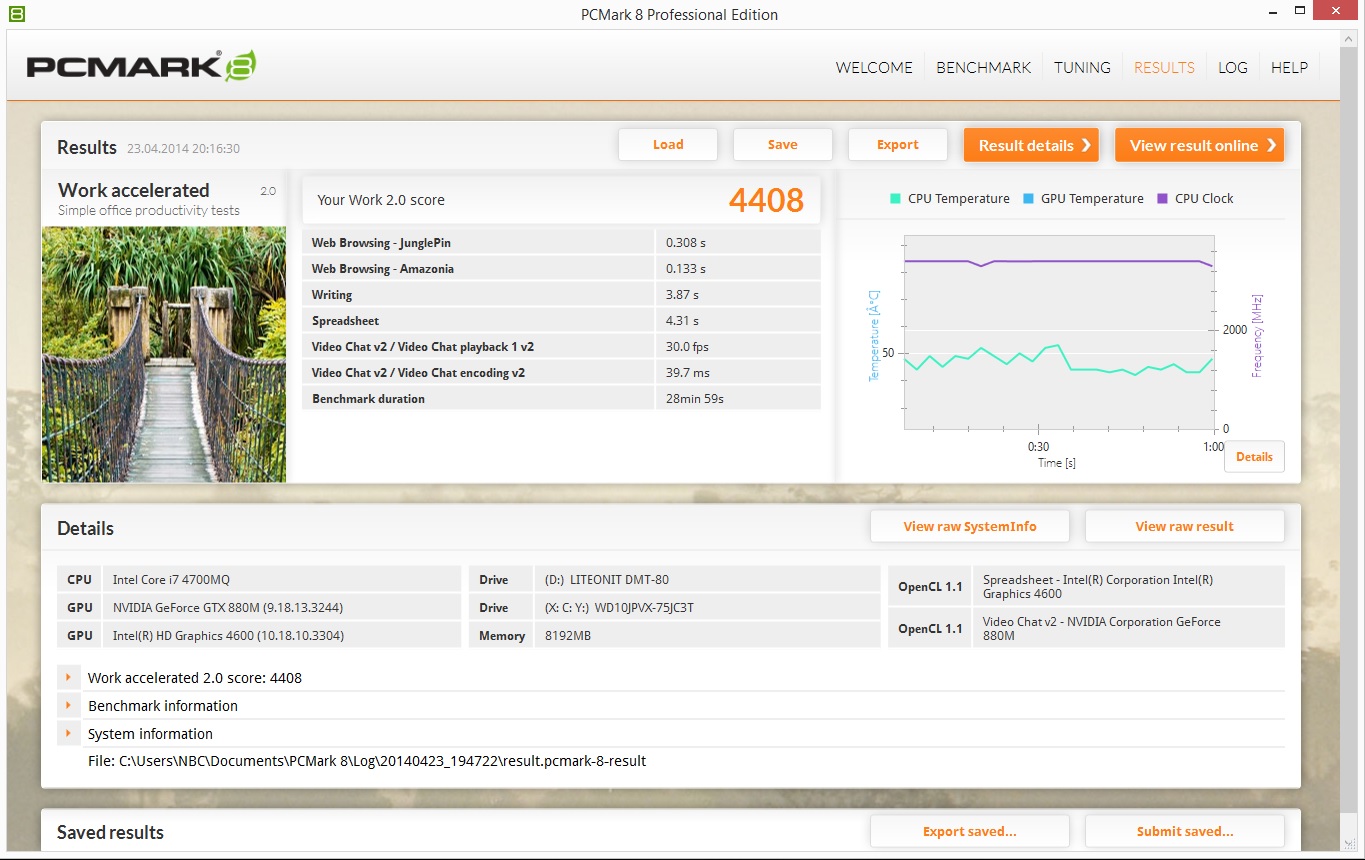Click the "Work accelerated" heading above the image
Screen dimensions: 1365x860
coord(134,190)
